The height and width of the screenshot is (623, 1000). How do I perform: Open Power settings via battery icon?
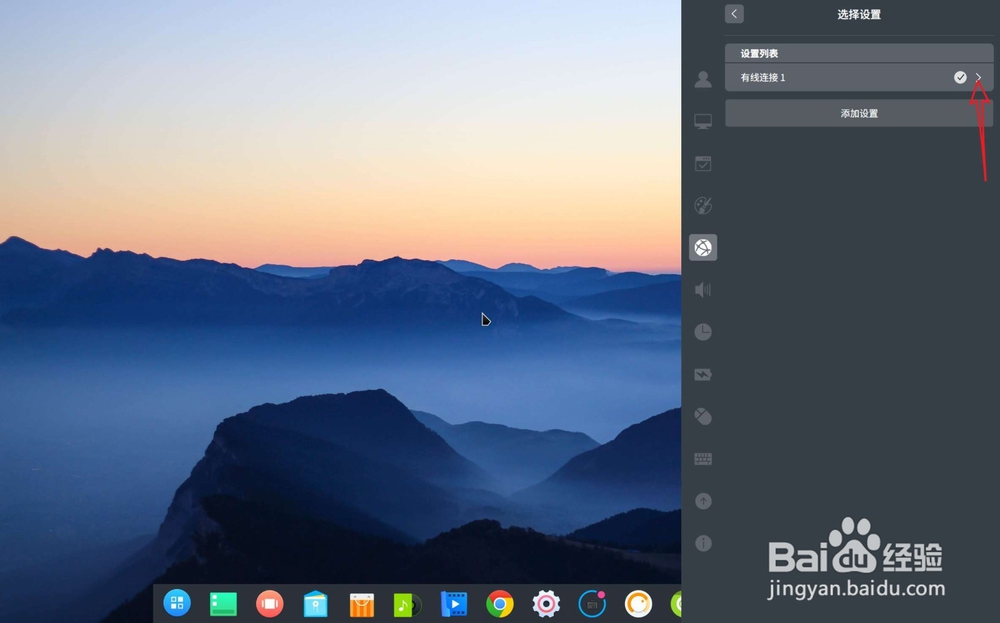click(x=703, y=374)
